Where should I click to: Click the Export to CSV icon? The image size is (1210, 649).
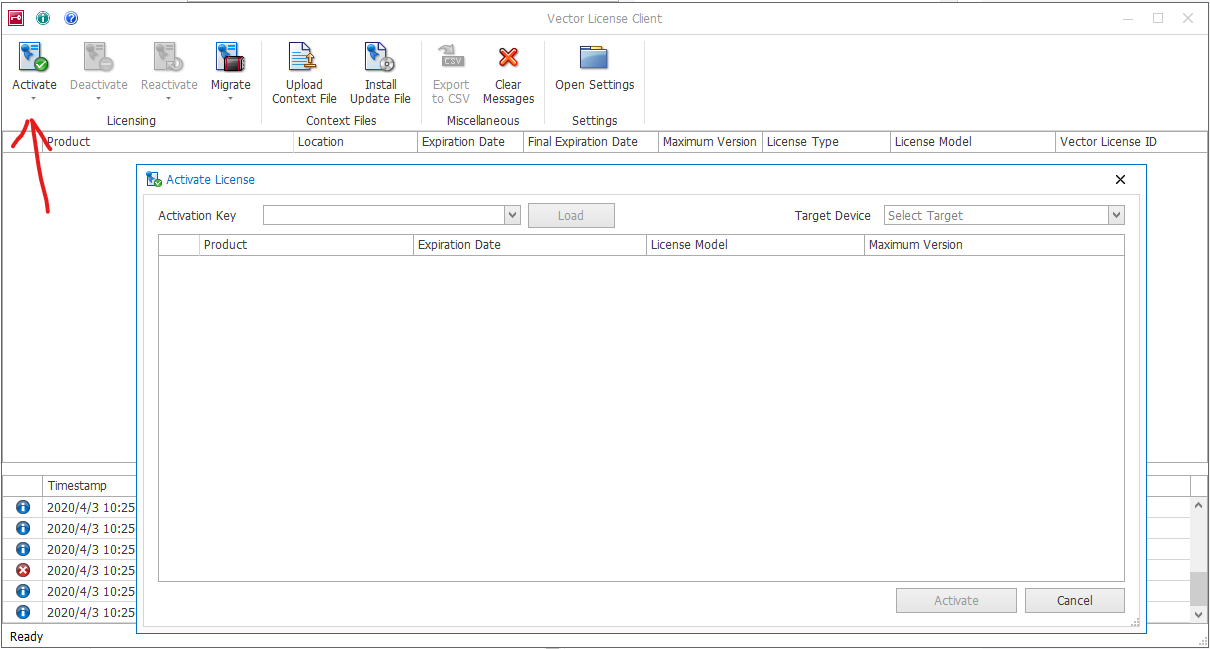(451, 57)
